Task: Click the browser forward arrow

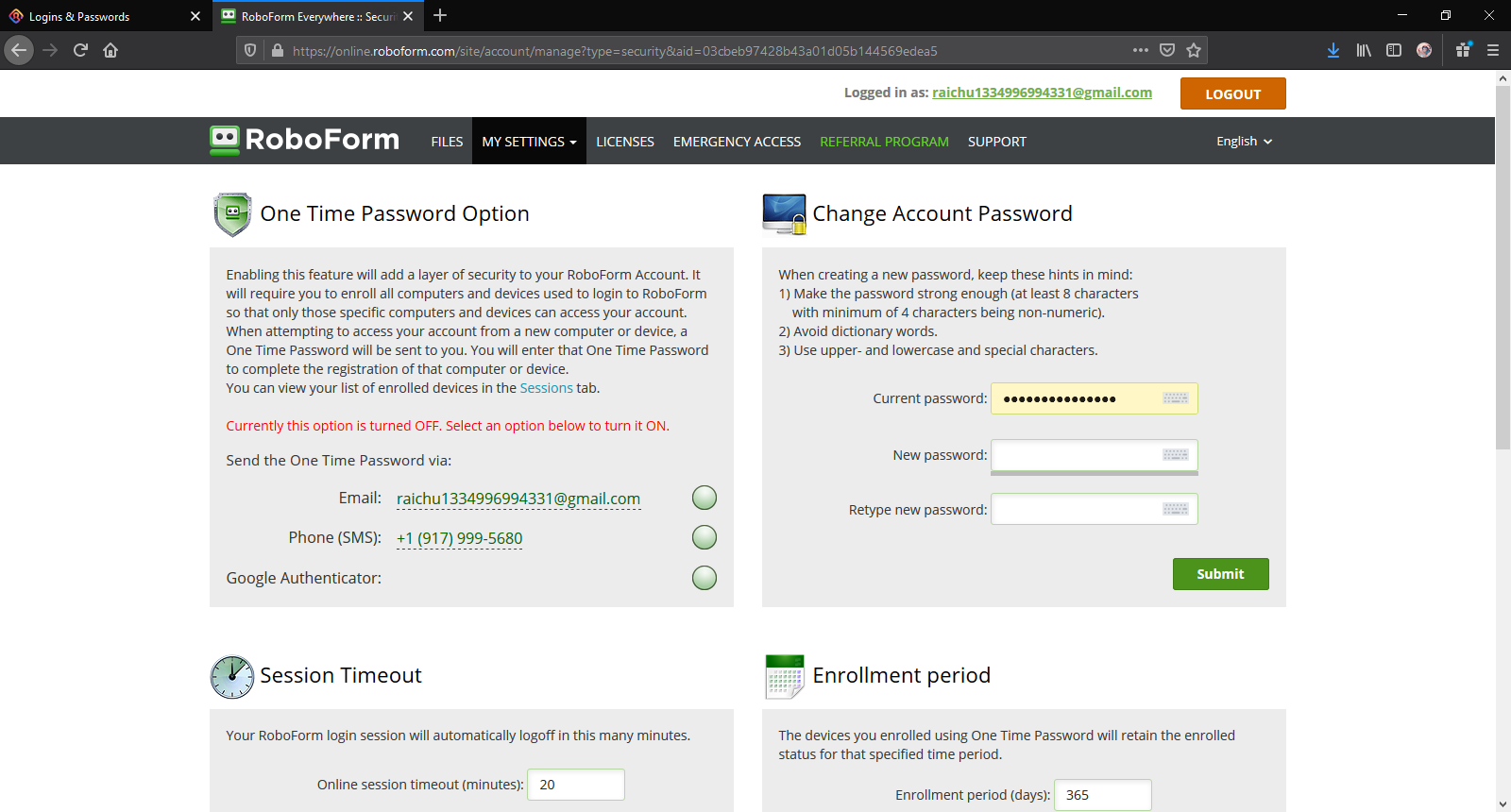Action: (50, 50)
